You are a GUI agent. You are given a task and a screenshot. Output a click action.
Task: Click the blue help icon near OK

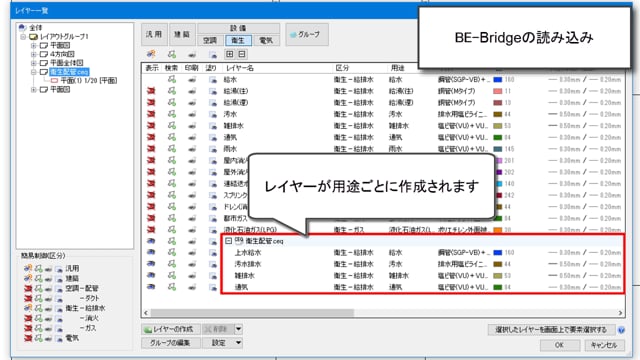point(621,330)
